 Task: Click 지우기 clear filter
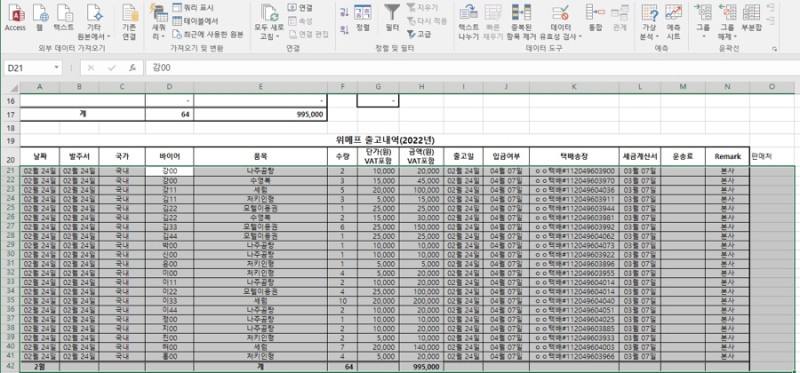pyautogui.click(x=422, y=8)
